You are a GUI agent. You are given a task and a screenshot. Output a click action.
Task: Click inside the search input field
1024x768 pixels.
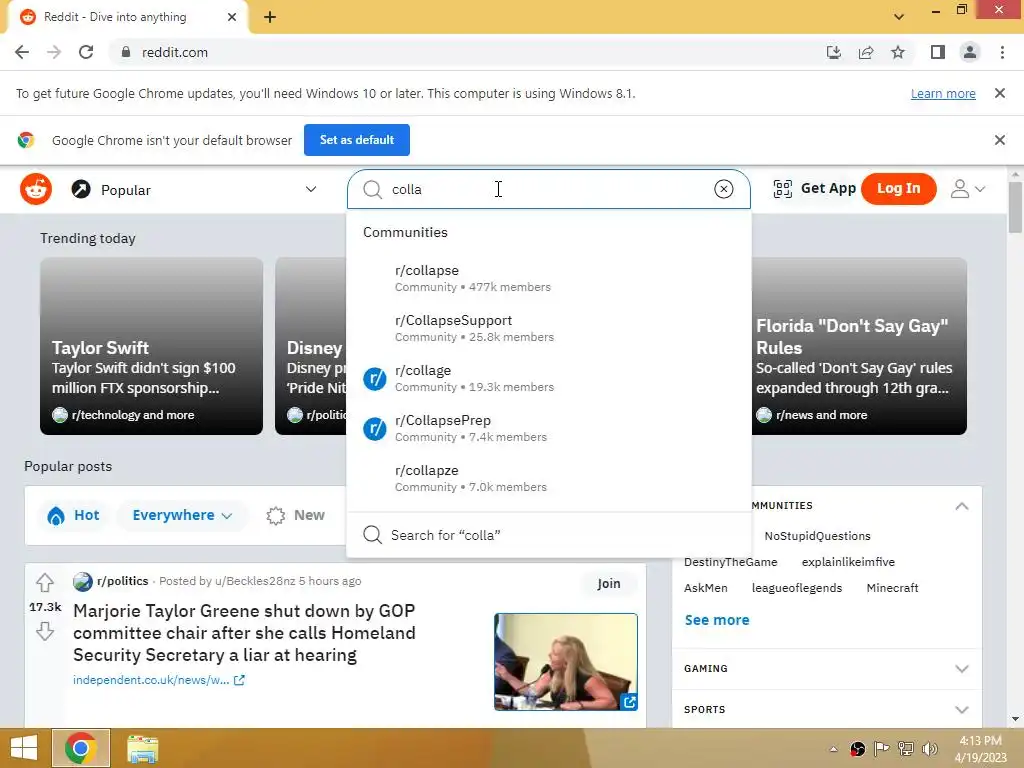tap(549, 189)
